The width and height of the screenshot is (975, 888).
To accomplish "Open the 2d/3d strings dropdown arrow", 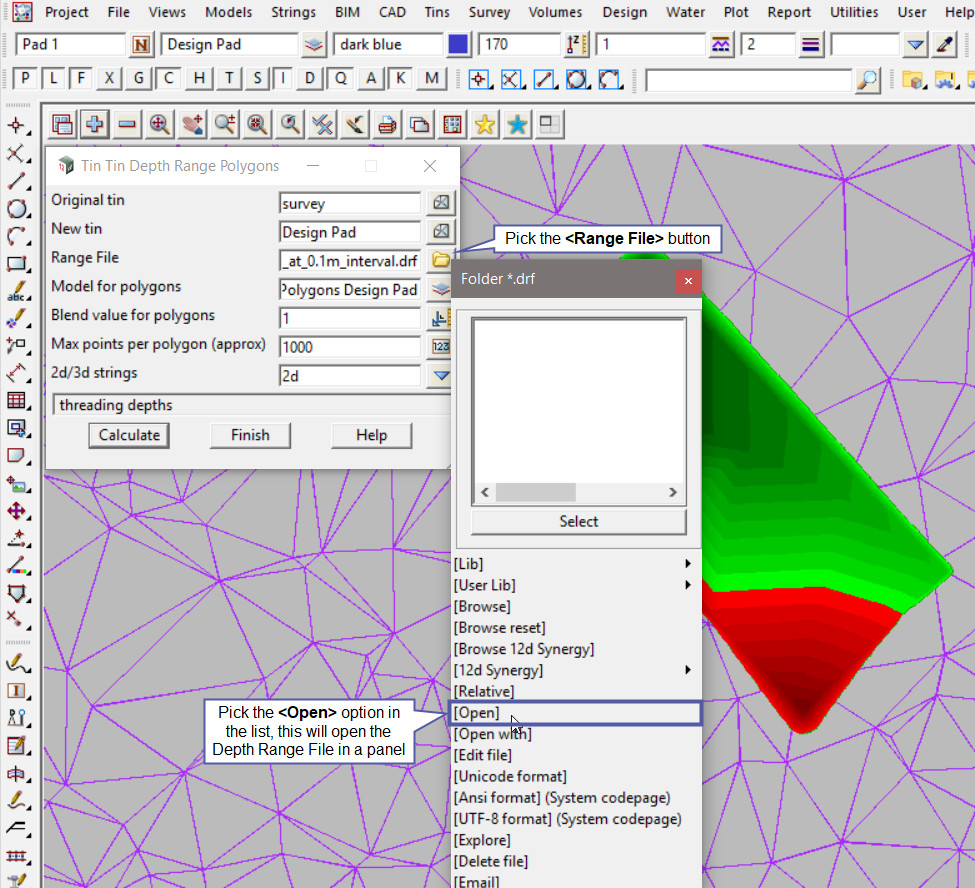I will point(440,376).
